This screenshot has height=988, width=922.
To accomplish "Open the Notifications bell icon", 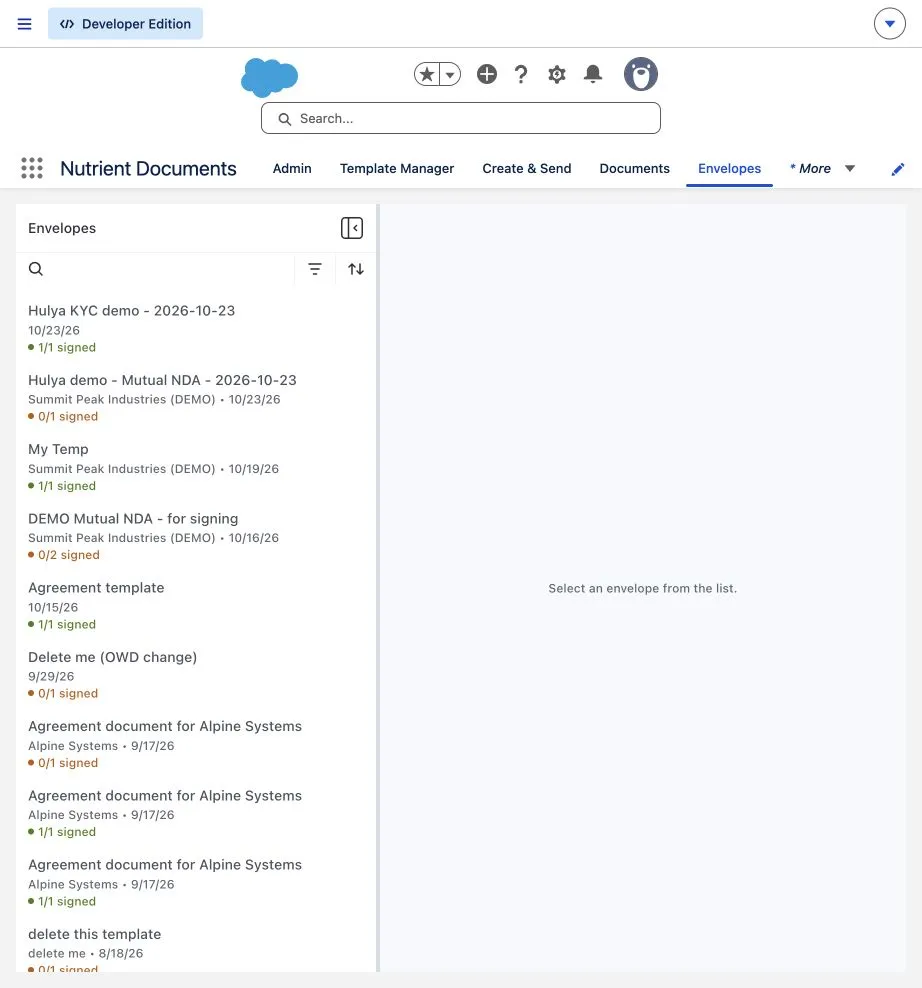I will pos(592,74).
